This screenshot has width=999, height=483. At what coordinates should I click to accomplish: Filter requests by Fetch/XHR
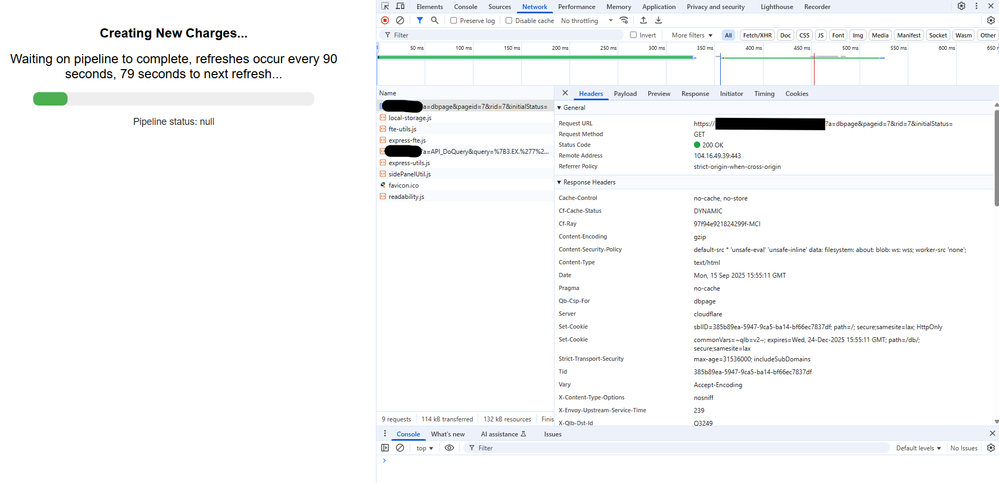(x=757, y=35)
